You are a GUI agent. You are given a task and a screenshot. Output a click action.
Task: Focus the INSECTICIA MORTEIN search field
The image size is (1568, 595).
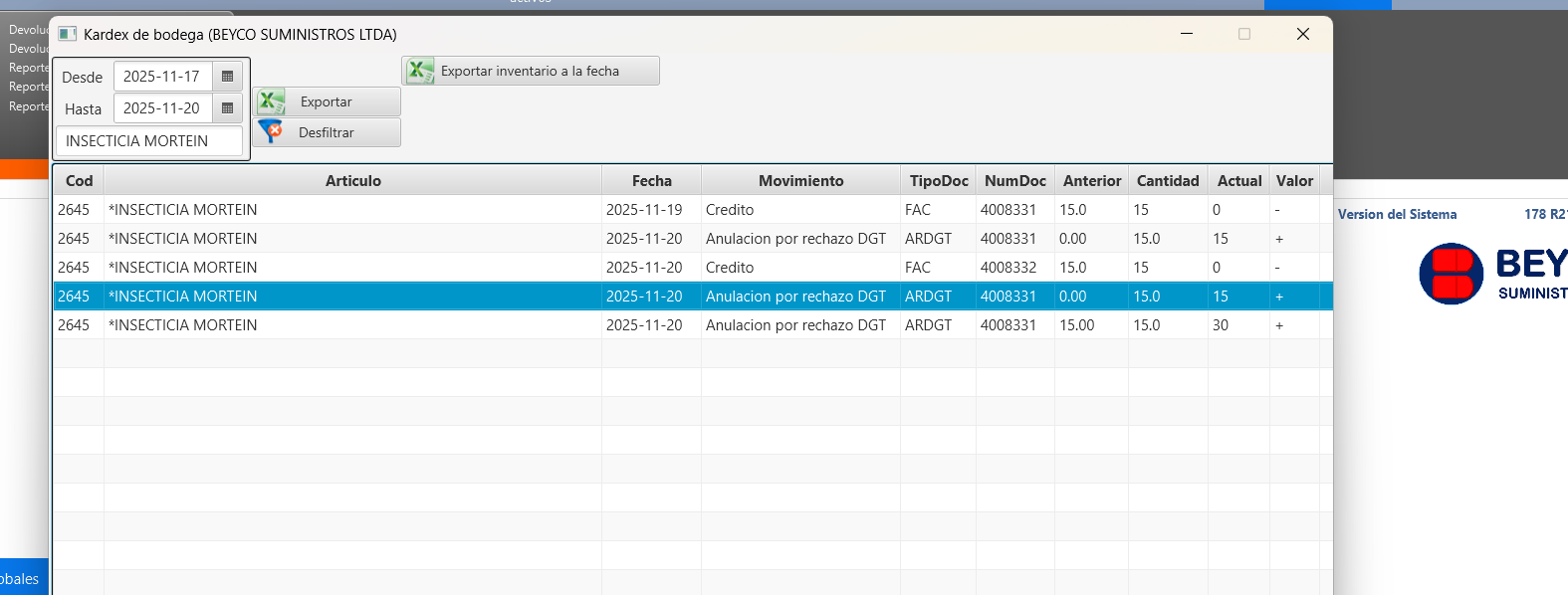coord(148,141)
